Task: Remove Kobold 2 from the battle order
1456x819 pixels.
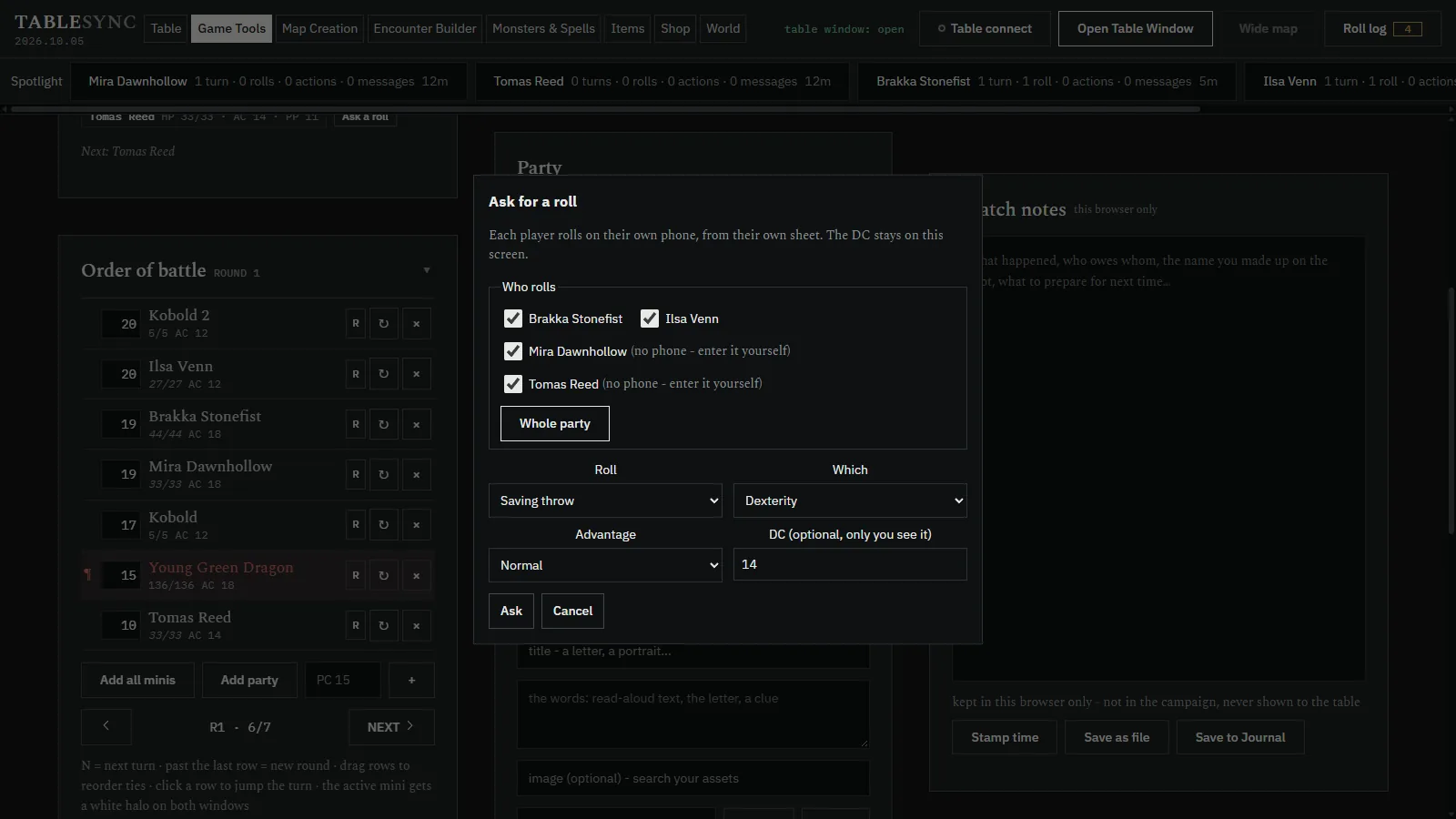Action: coord(417,323)
